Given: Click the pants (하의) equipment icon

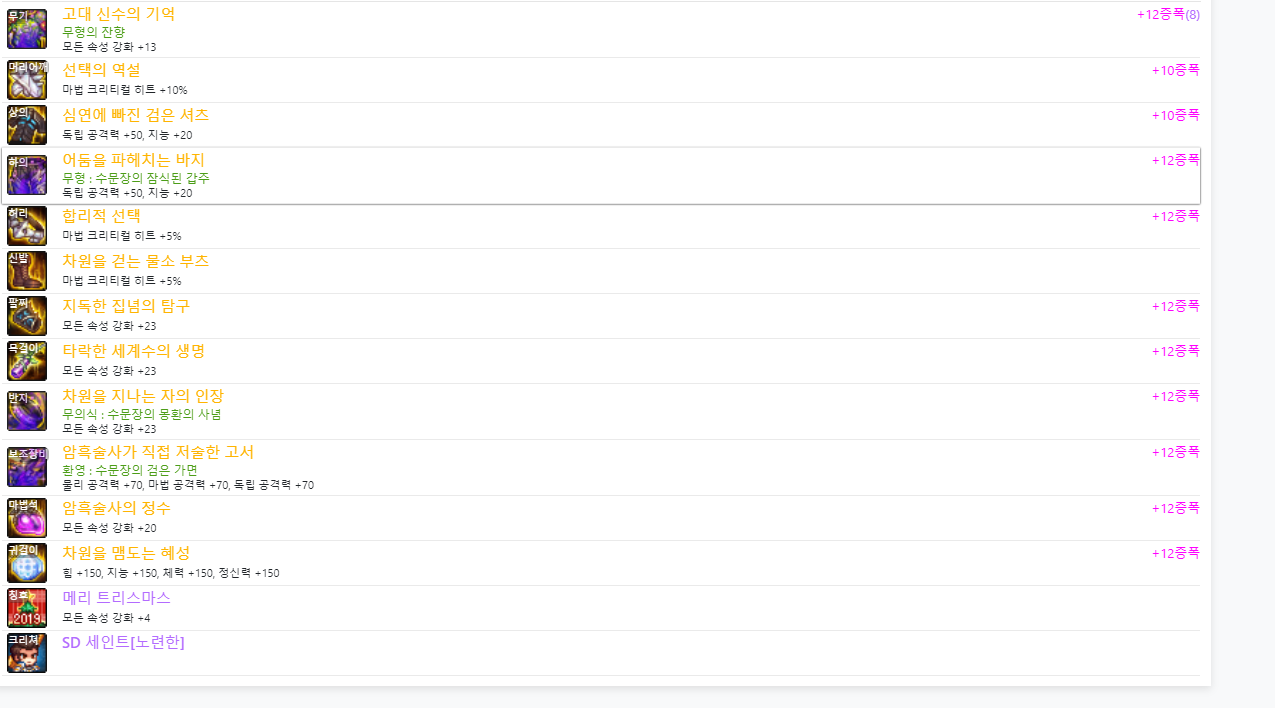Looking at the screenshot, I should pyautogui.click(x=27, y=175).
